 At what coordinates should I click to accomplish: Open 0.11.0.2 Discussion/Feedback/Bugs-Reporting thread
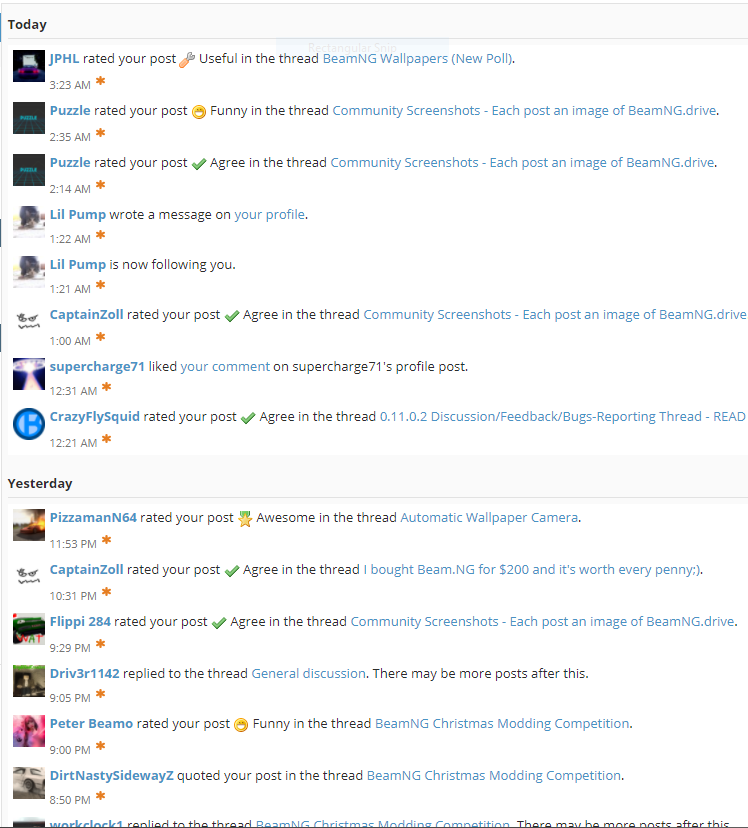[563, 417]
